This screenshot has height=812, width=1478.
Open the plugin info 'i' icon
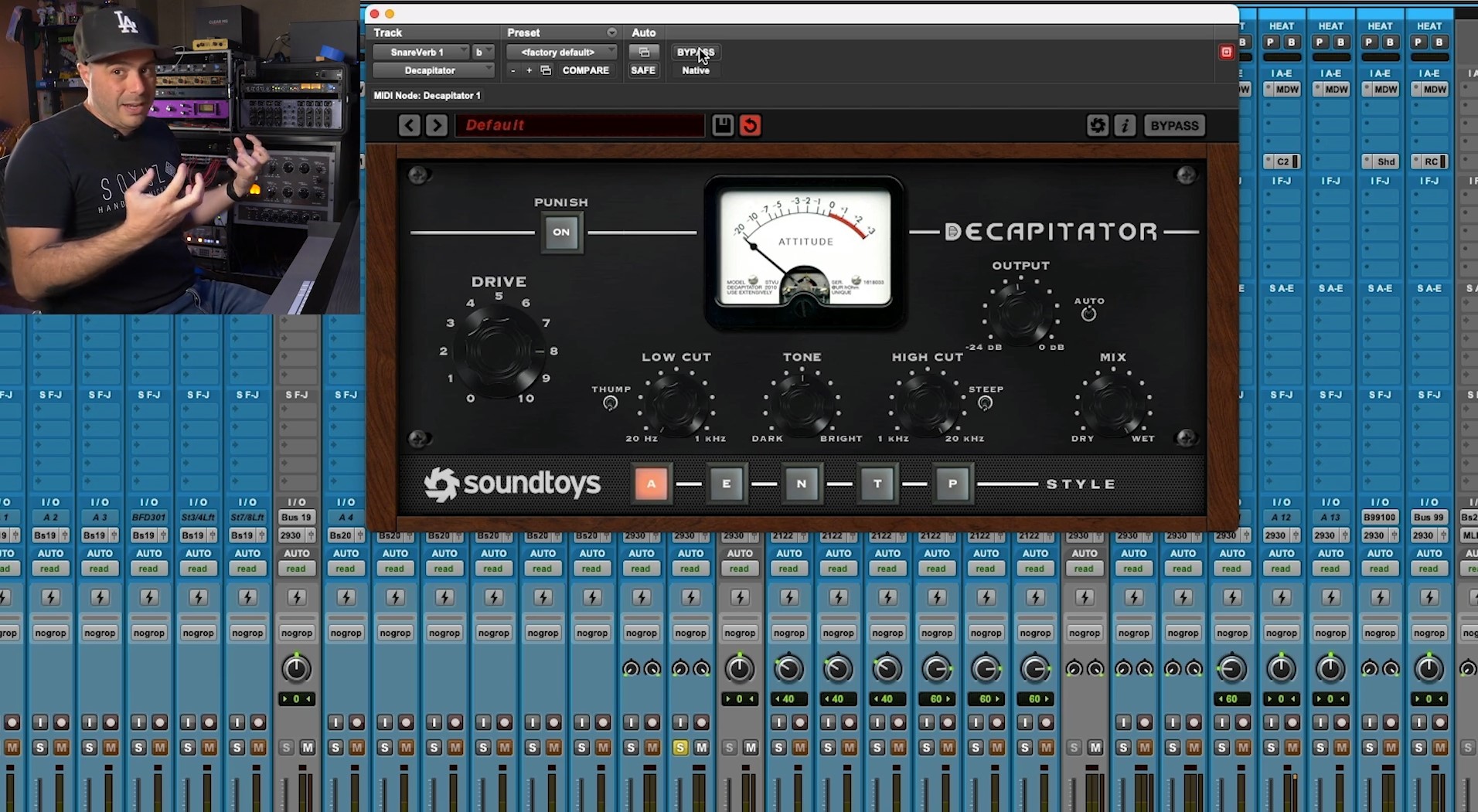pyautogui.click(x=1126, y=125)
